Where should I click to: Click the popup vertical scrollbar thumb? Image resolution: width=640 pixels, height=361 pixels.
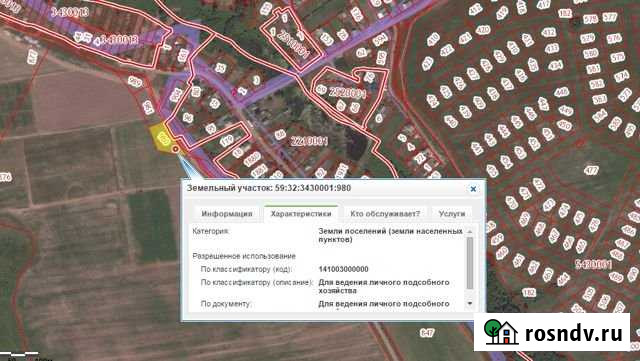470,263
